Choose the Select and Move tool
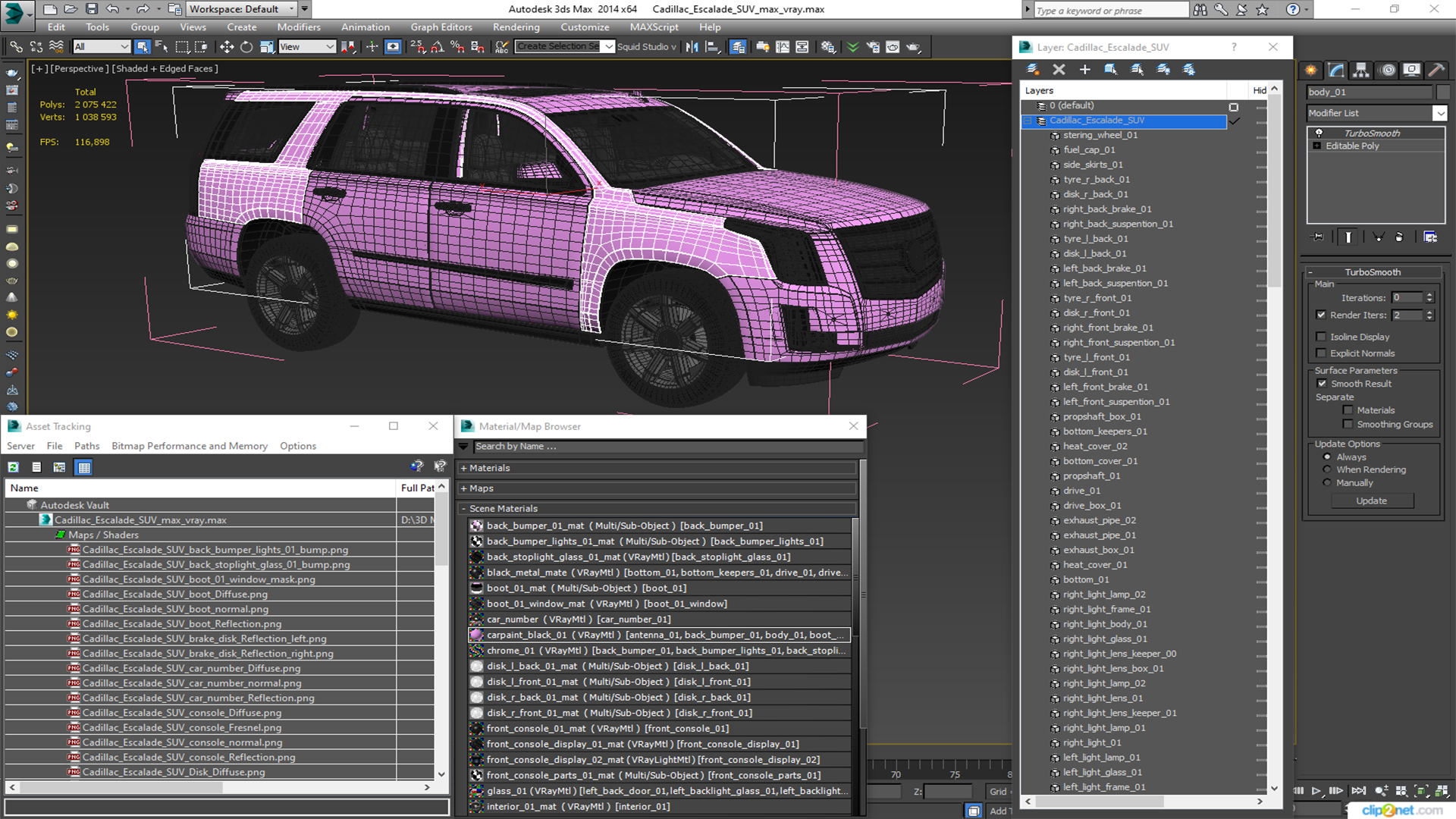Image resolution: width=1456 pixels, height=819 pixels. point(226,47)
